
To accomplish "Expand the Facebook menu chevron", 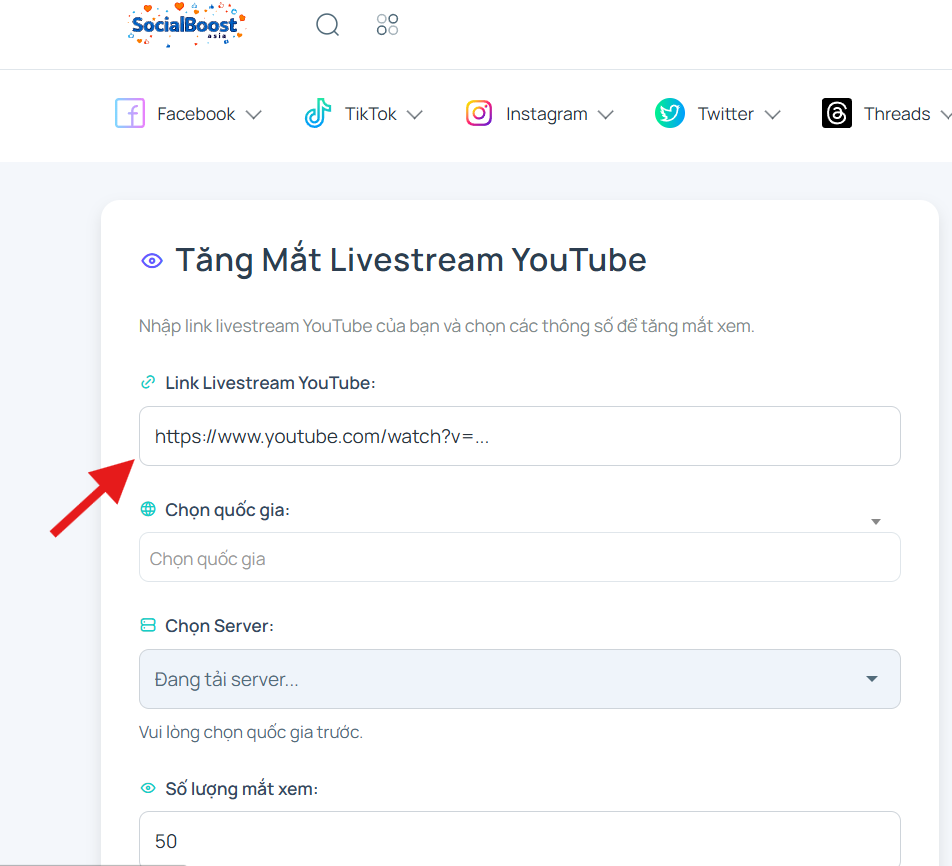I will coord(253,114).
